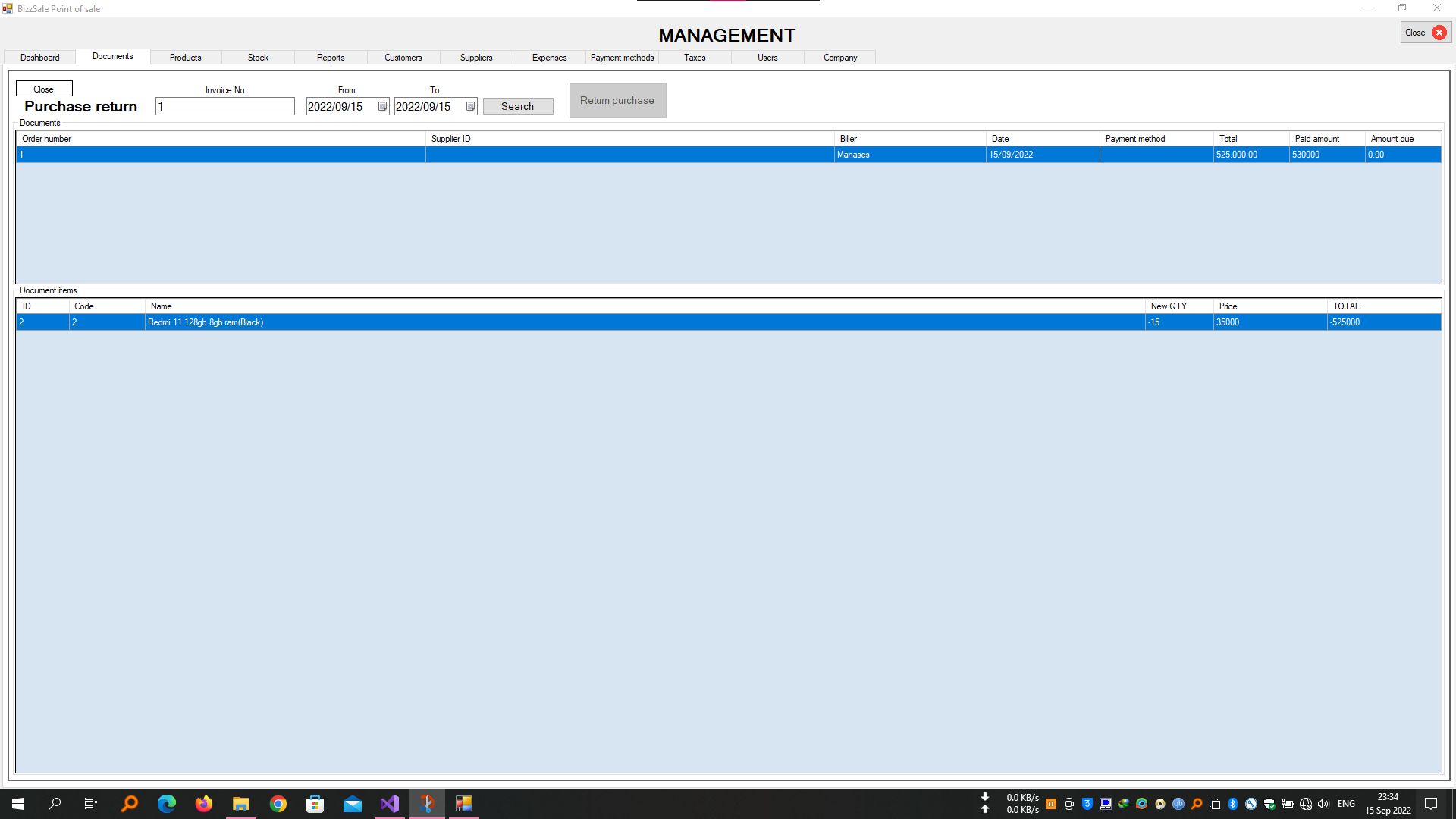Click the small Close button above Purchase return
This screenshot has height=819, width=1456.
43,89
